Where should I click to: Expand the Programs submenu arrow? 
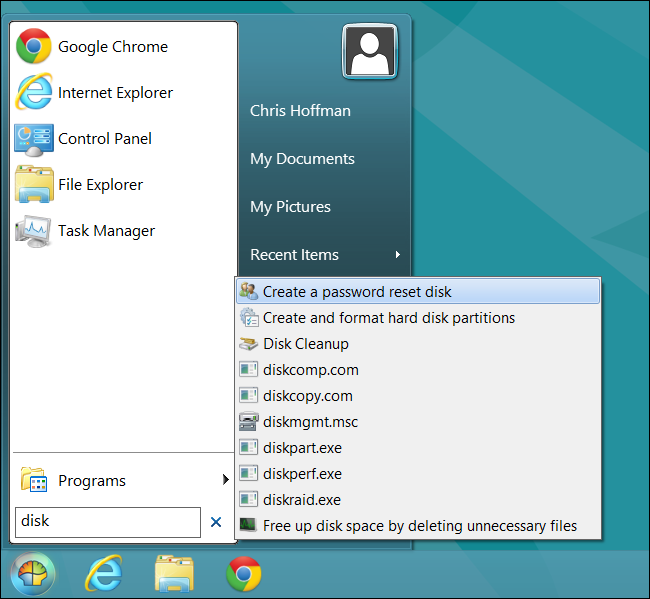(226, 480)
